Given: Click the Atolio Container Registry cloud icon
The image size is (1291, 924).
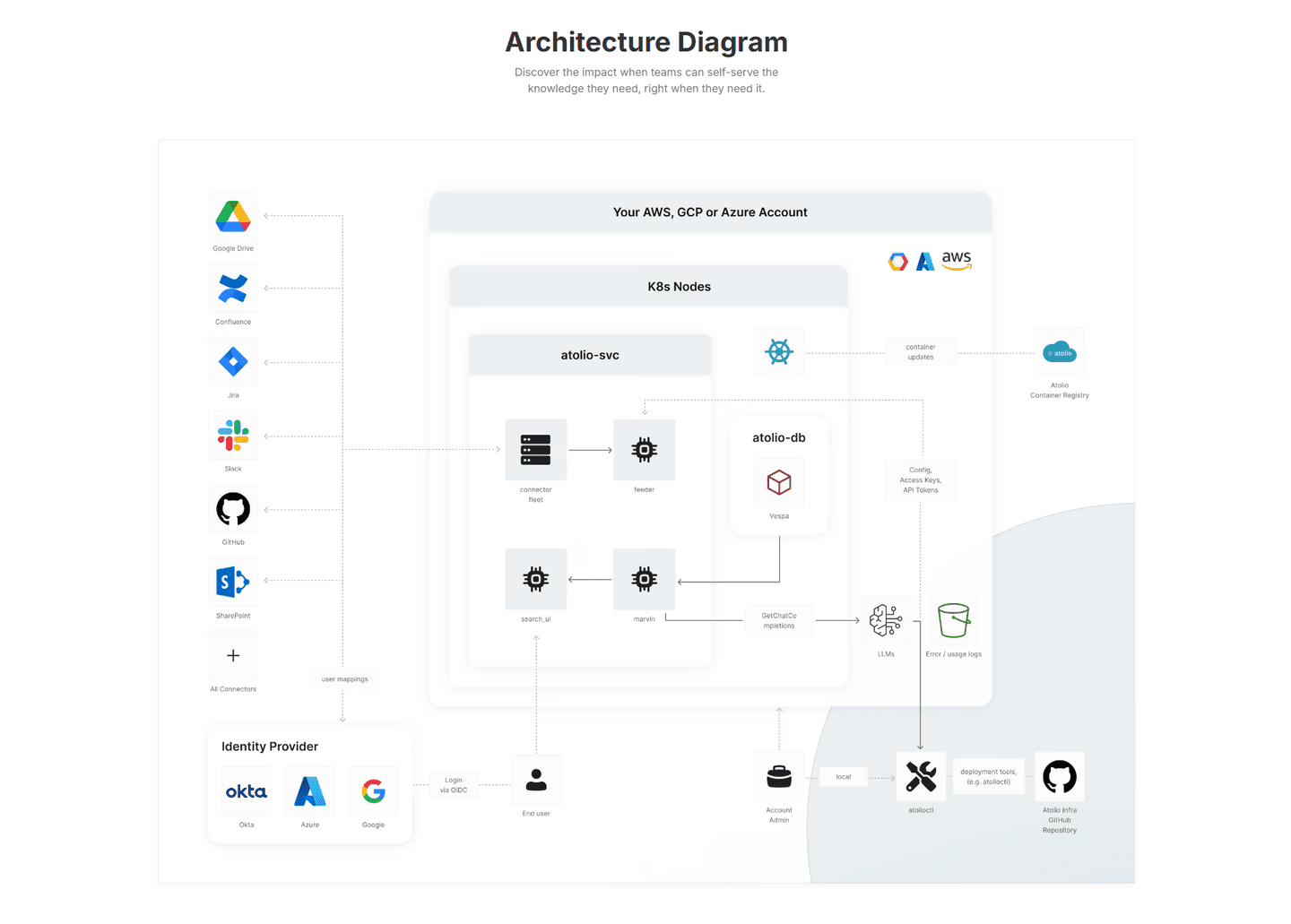Looking at the screenshot, I should pos(1060,352).
